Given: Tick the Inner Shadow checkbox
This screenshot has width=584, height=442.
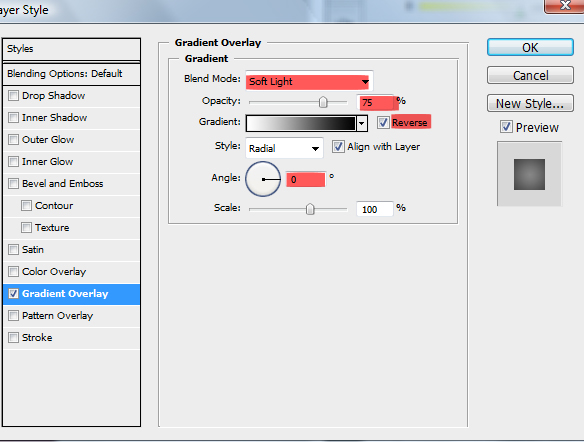Looking at the screenshot, I should [13, 118].
